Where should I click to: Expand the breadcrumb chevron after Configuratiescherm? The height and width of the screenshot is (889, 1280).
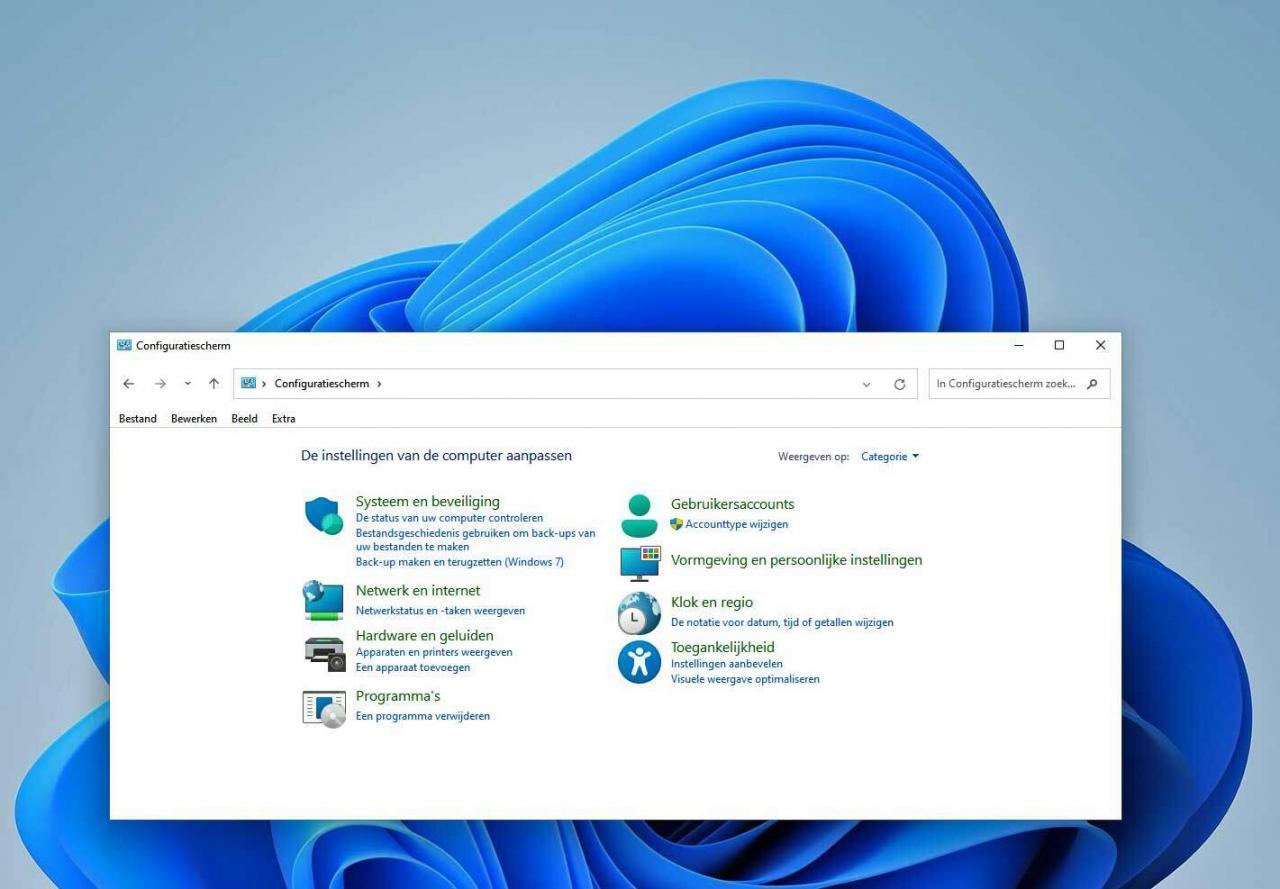378,383
